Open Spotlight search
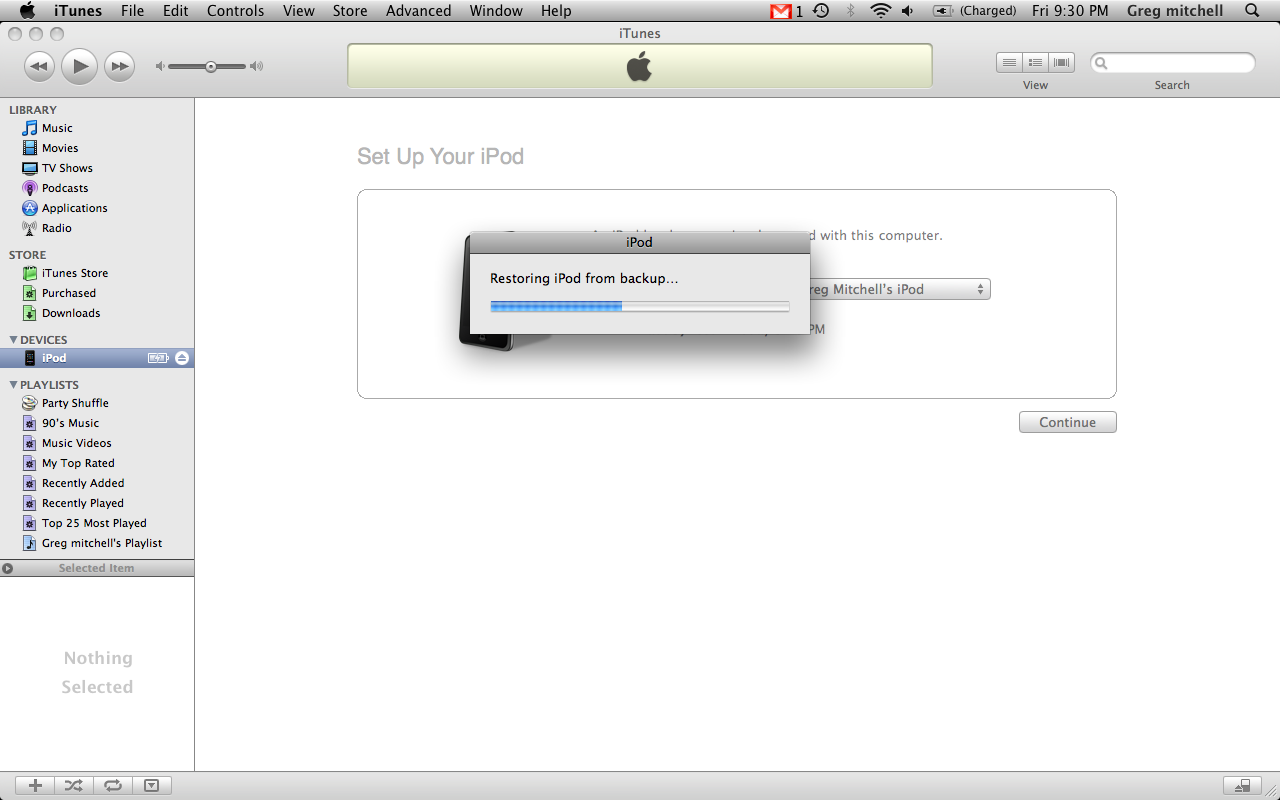This screenshot has height=800, width=1280. pos(1252,11)
